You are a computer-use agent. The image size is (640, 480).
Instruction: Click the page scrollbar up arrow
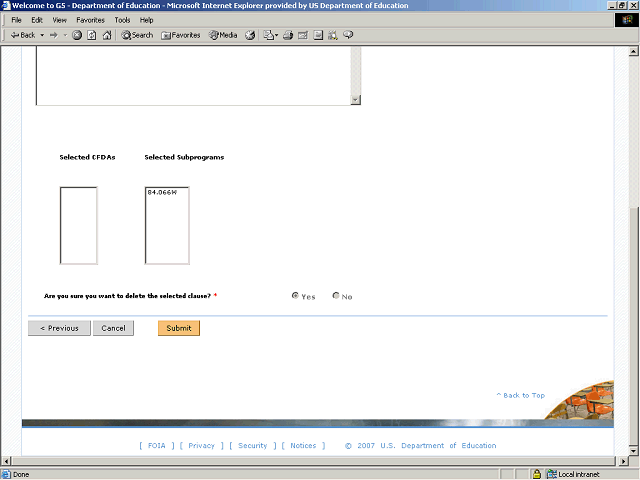pos(633,51)
